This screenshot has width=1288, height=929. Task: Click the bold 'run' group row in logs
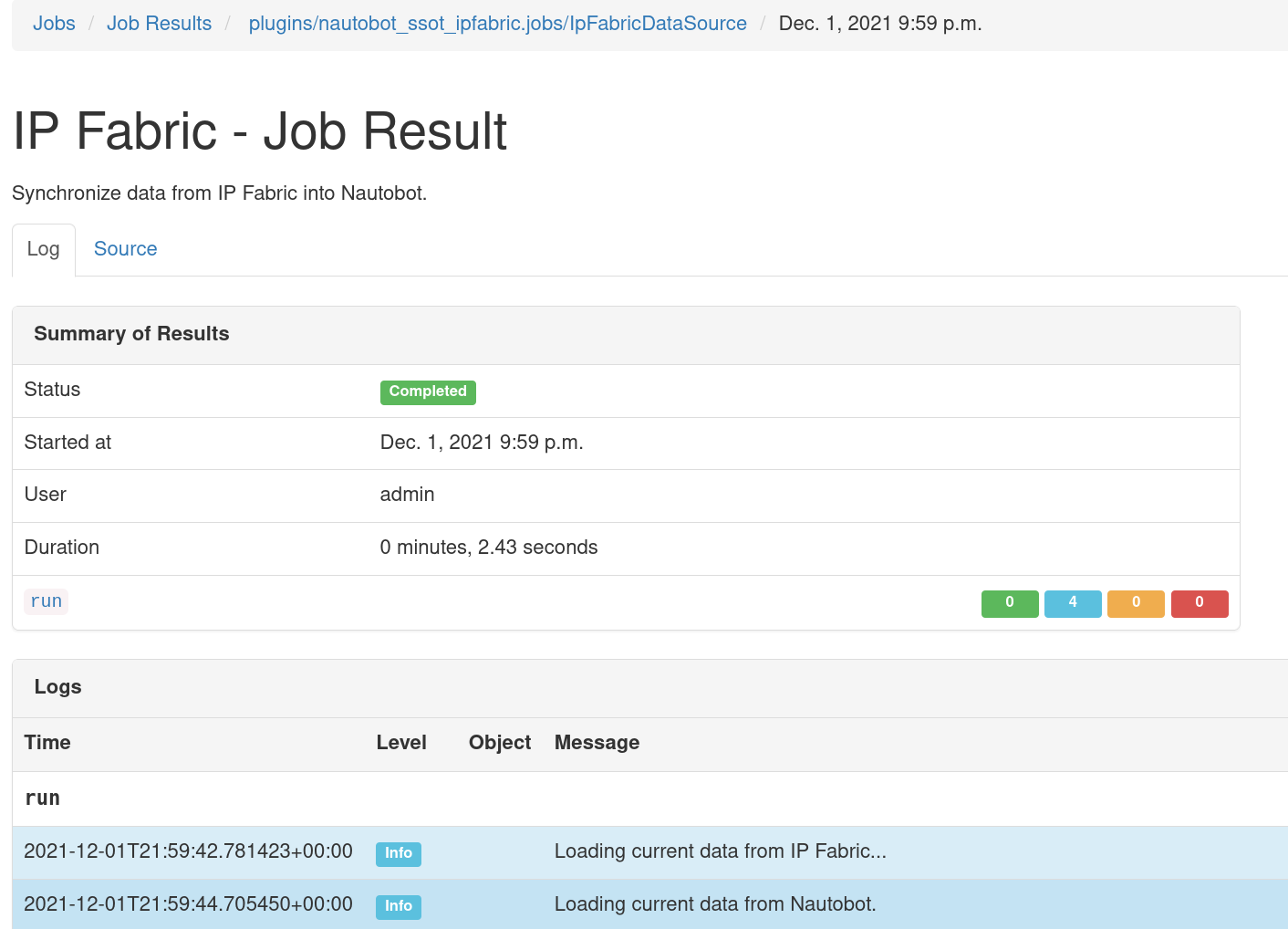pos(42,799)
